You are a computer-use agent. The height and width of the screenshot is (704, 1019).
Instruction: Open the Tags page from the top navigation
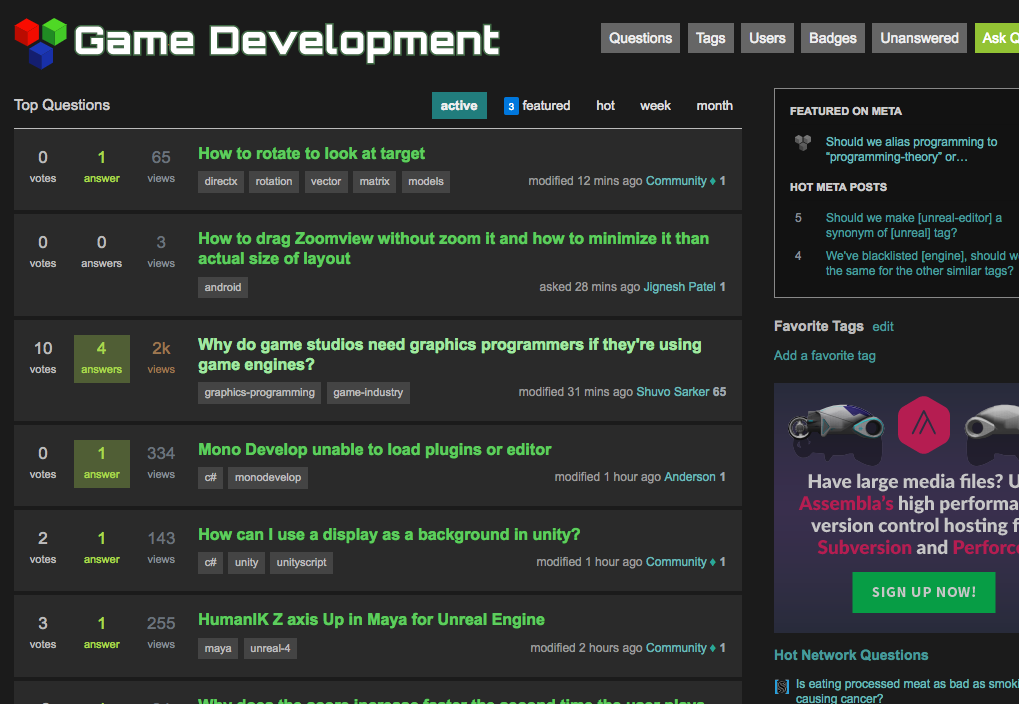click(x=710, y=38)
